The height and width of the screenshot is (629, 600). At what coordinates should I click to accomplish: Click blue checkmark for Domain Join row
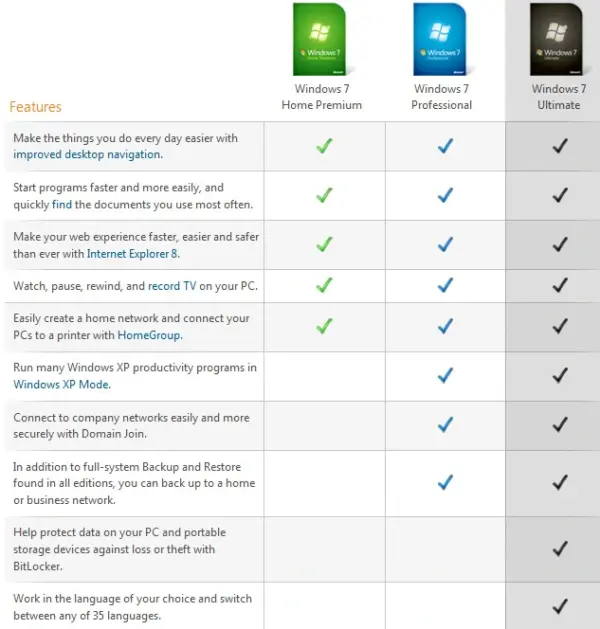[x=445, y=425]
